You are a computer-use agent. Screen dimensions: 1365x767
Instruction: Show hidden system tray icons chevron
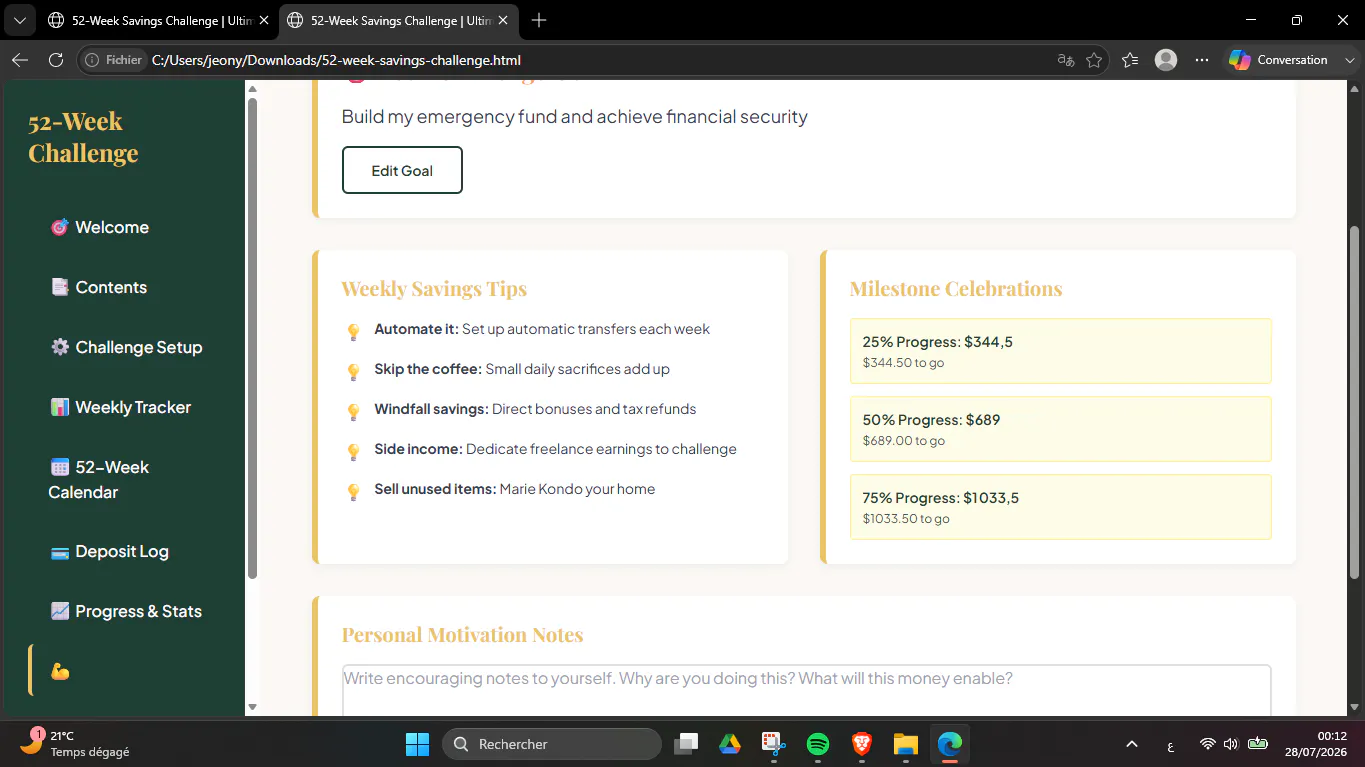pyautogui.click(x=1132, y=744)
